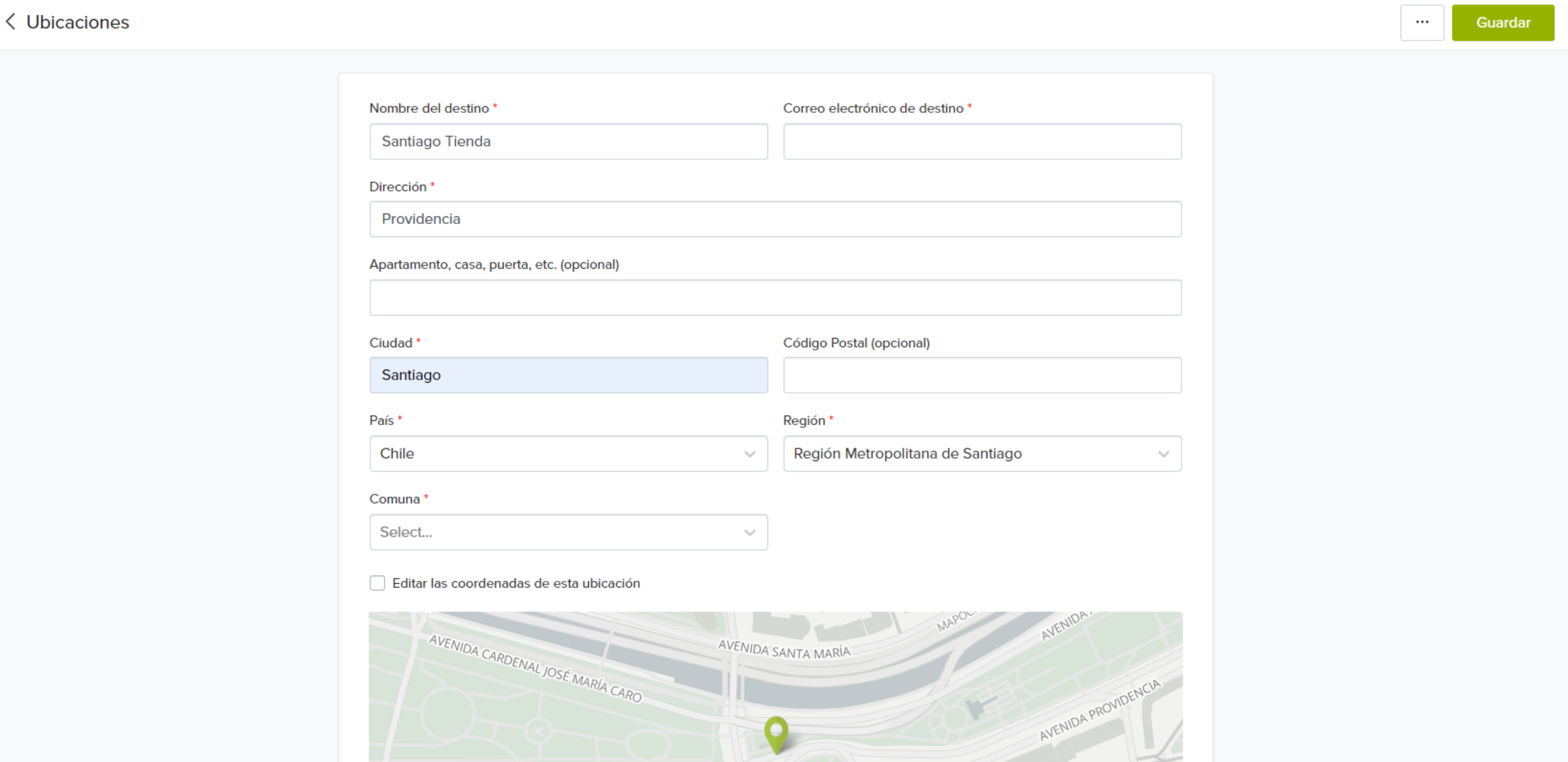The width and height of the screenshot is (1568, 762).
Task: Click the chevron arrow in País field
Action: (x=749, y=454)
